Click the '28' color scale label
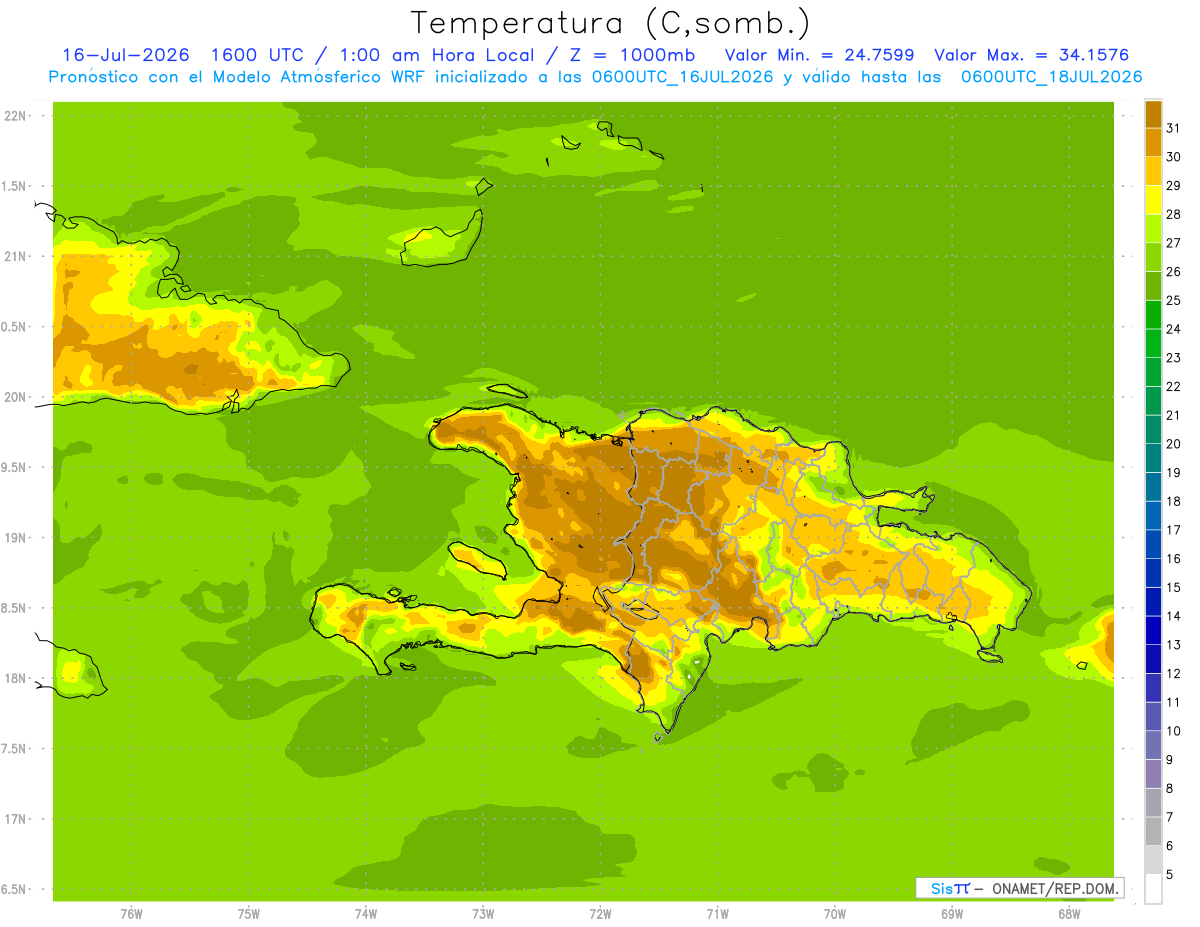 1174,214
